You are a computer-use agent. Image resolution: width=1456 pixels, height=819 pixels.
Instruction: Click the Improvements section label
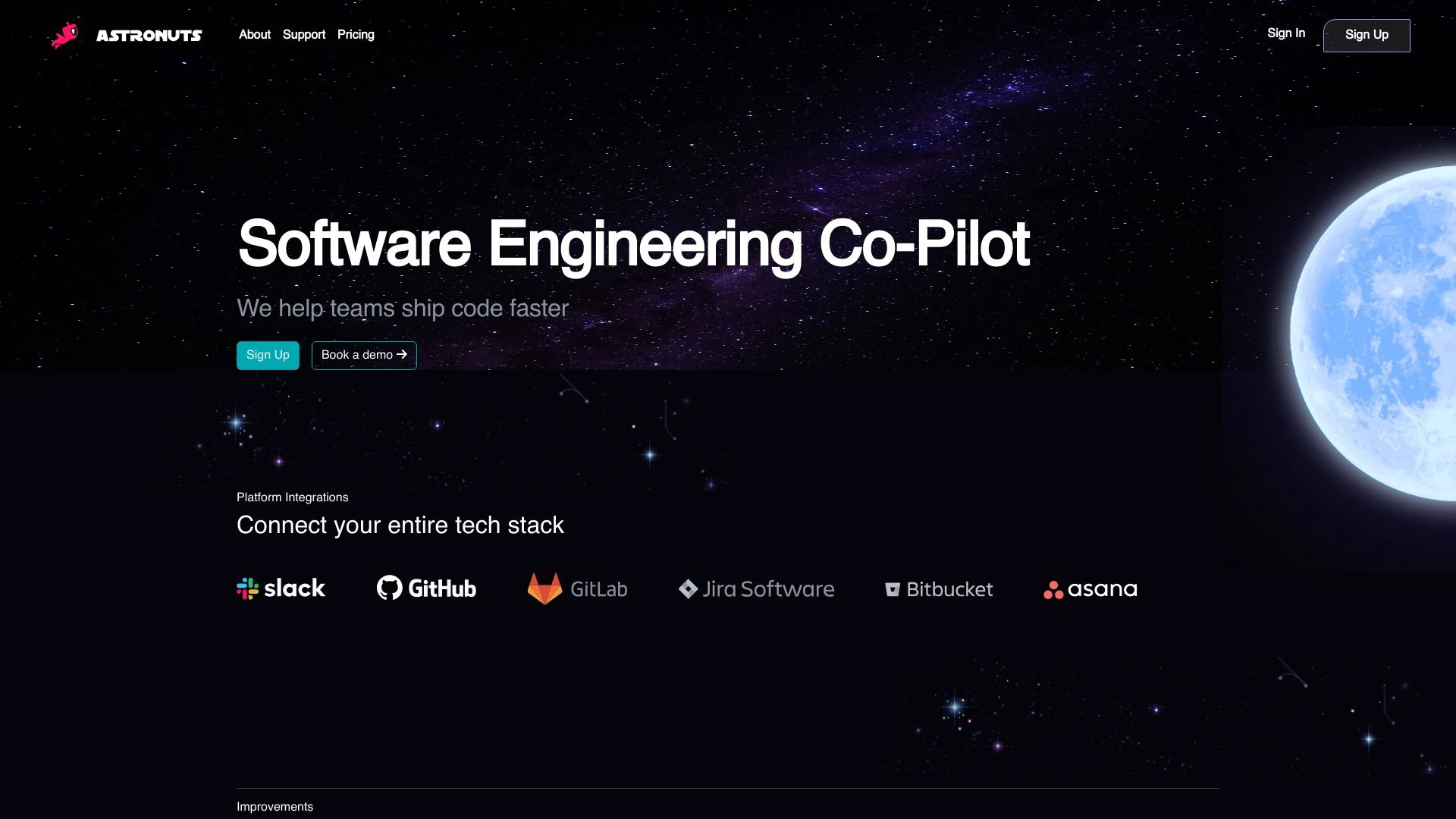coord(275,806)
